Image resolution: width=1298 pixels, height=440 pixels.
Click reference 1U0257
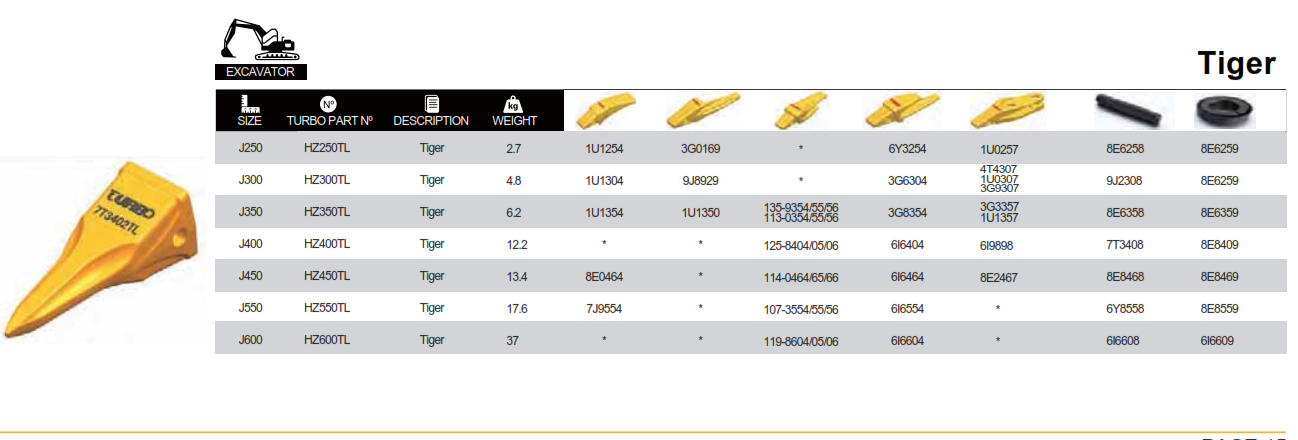(x=1000, y=149)
